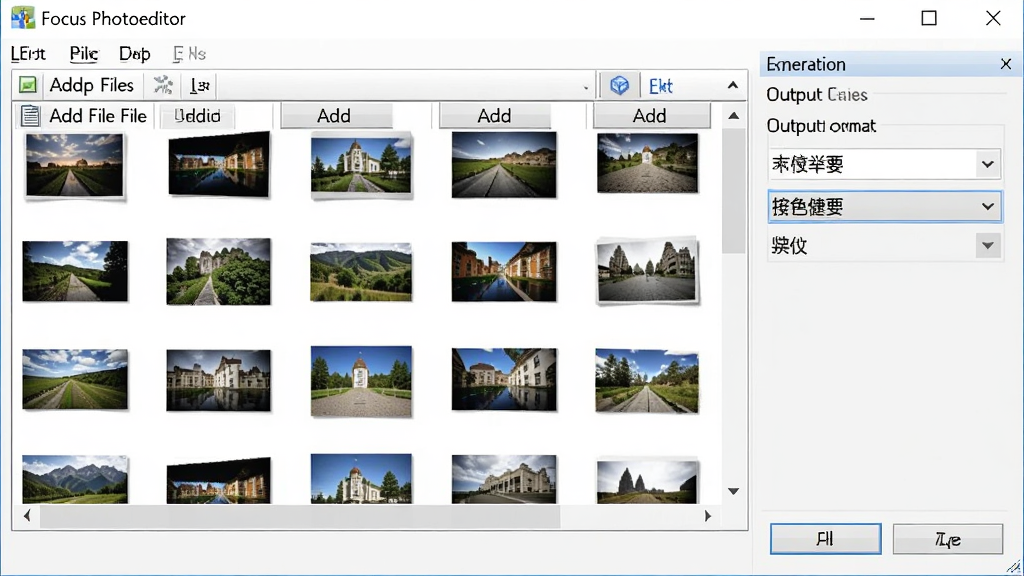Screen dimensions: 1024x576
Task: Close the Exneration panel
Action: click(1006, 64)
